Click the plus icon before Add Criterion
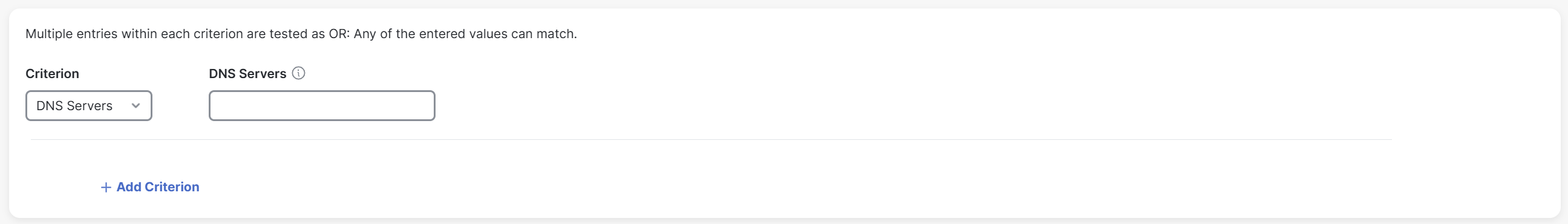Viewport: 1568px width, 224px height. (x=105, y=188)
